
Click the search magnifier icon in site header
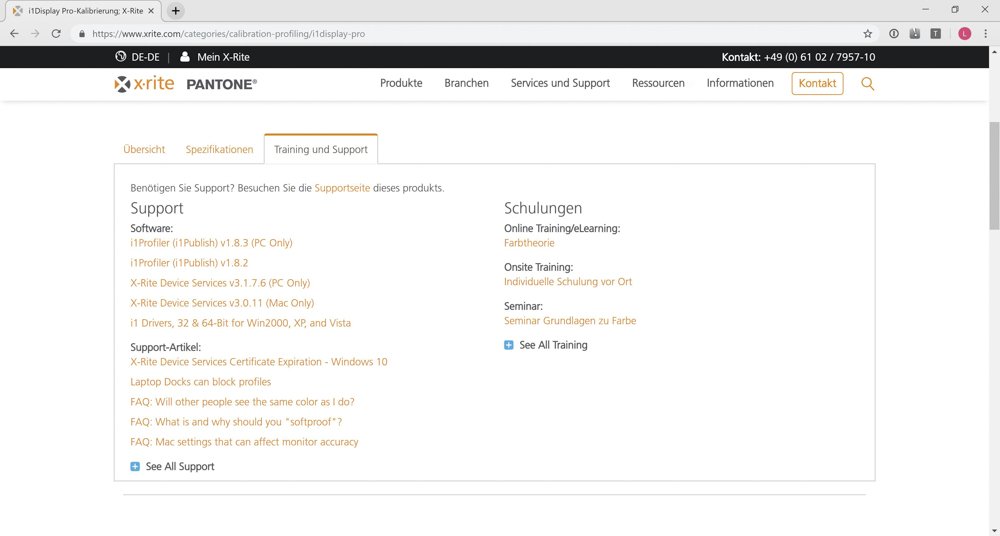click(867, 84)
